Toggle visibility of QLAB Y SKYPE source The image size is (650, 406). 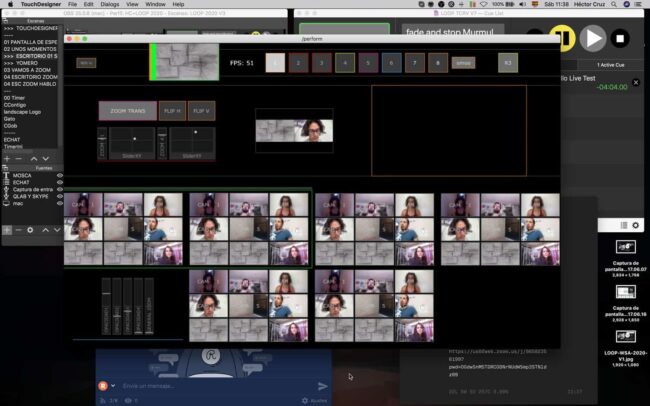[60, 197]
